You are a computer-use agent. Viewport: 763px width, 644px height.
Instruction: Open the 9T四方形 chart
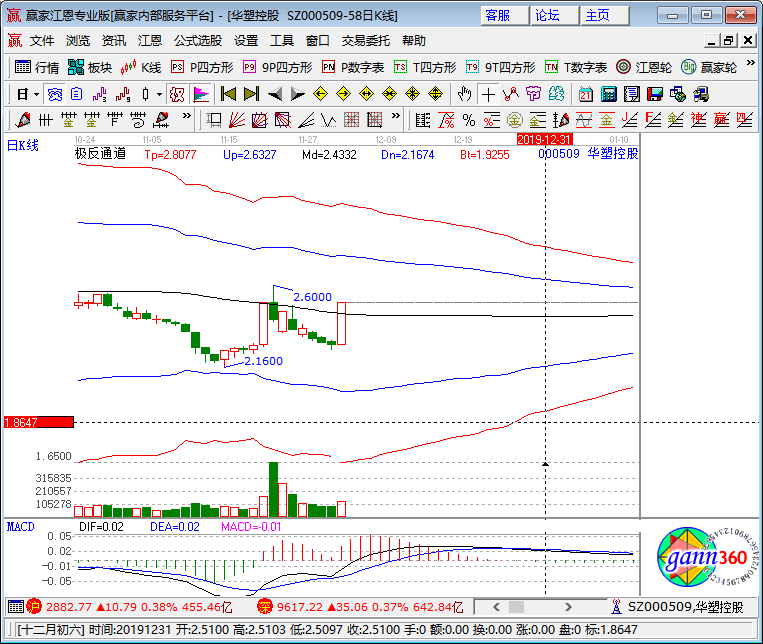[x=501, y=67]
